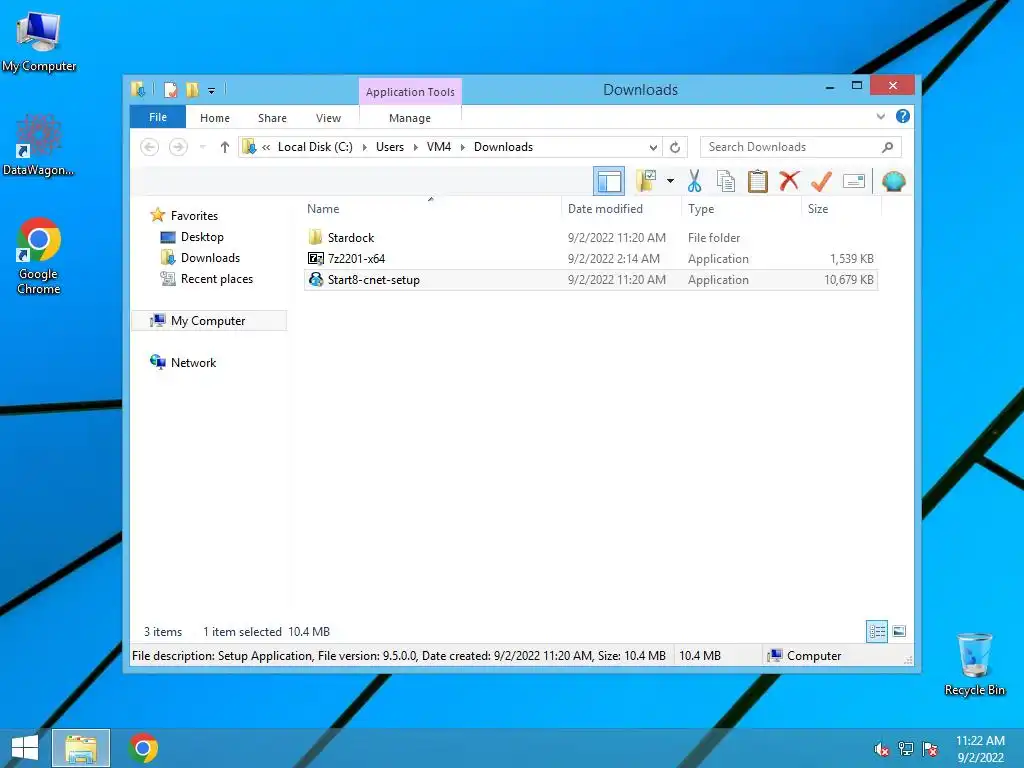Viewport: 1024px width, 768px height.
Task: Delete selected file with red X icon
Action: click(790, 181)
